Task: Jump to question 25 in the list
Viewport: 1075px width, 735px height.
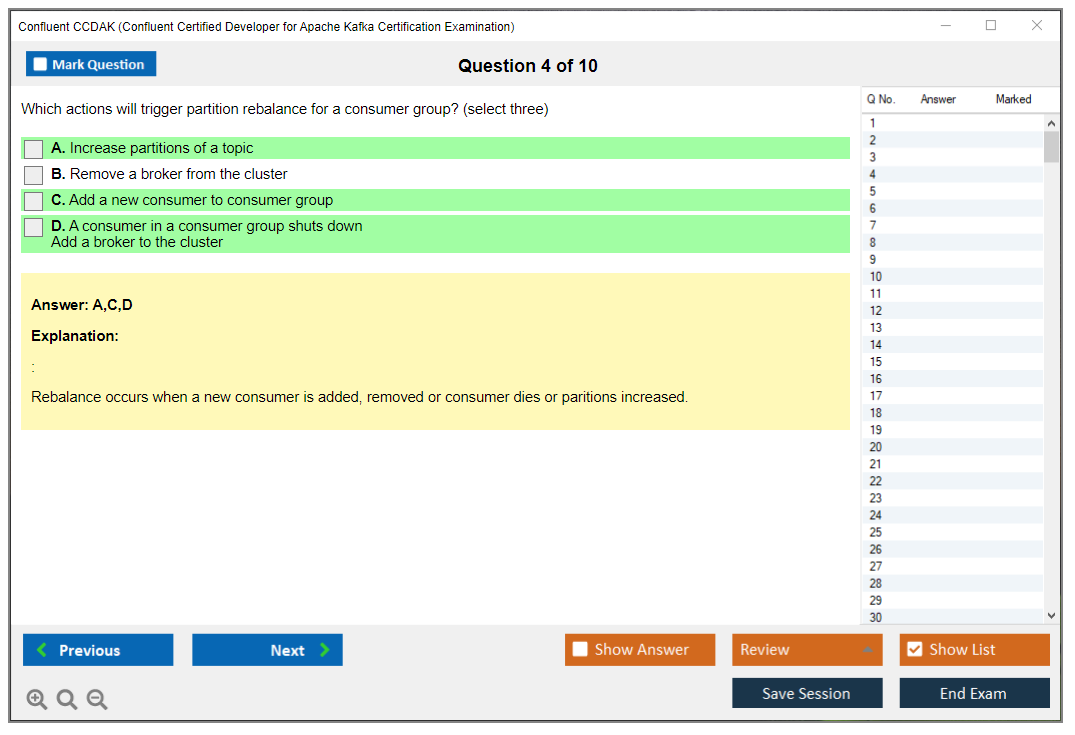Action: click(x=876, y=532)
